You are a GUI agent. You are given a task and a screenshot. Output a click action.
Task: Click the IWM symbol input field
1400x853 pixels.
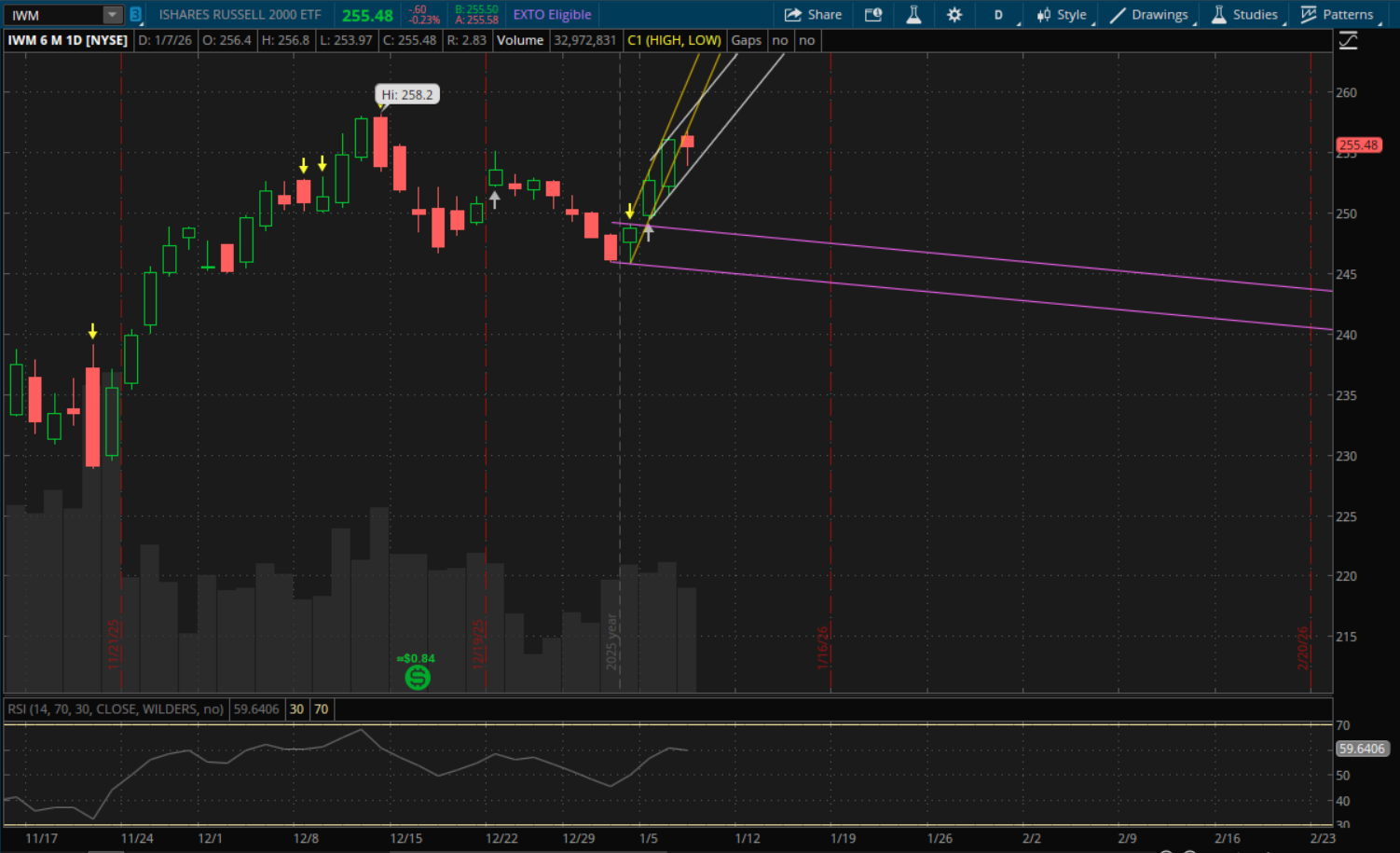point(54,15)
